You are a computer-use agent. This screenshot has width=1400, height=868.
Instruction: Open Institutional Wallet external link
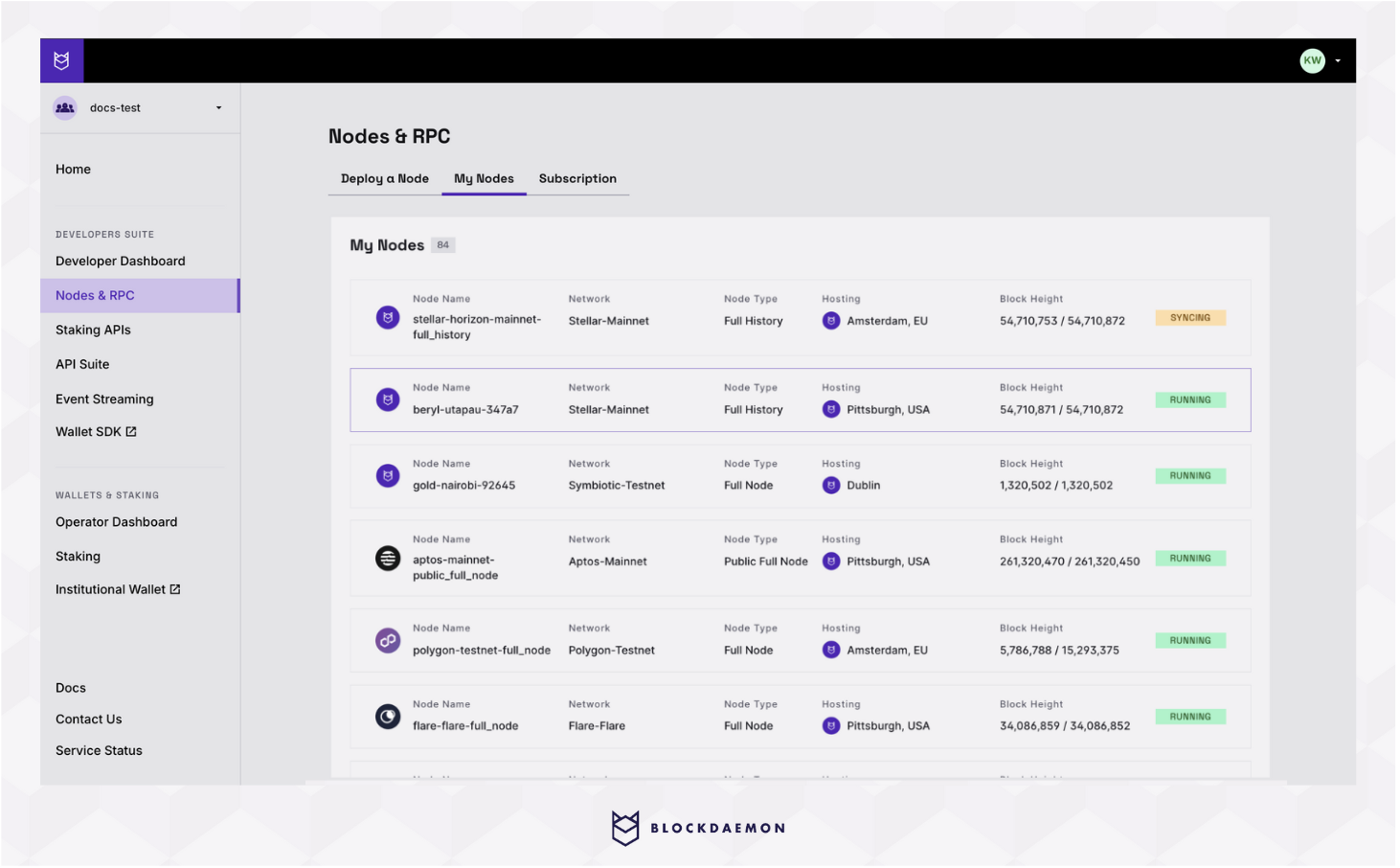pyautogui.click(x=118, y=590)
